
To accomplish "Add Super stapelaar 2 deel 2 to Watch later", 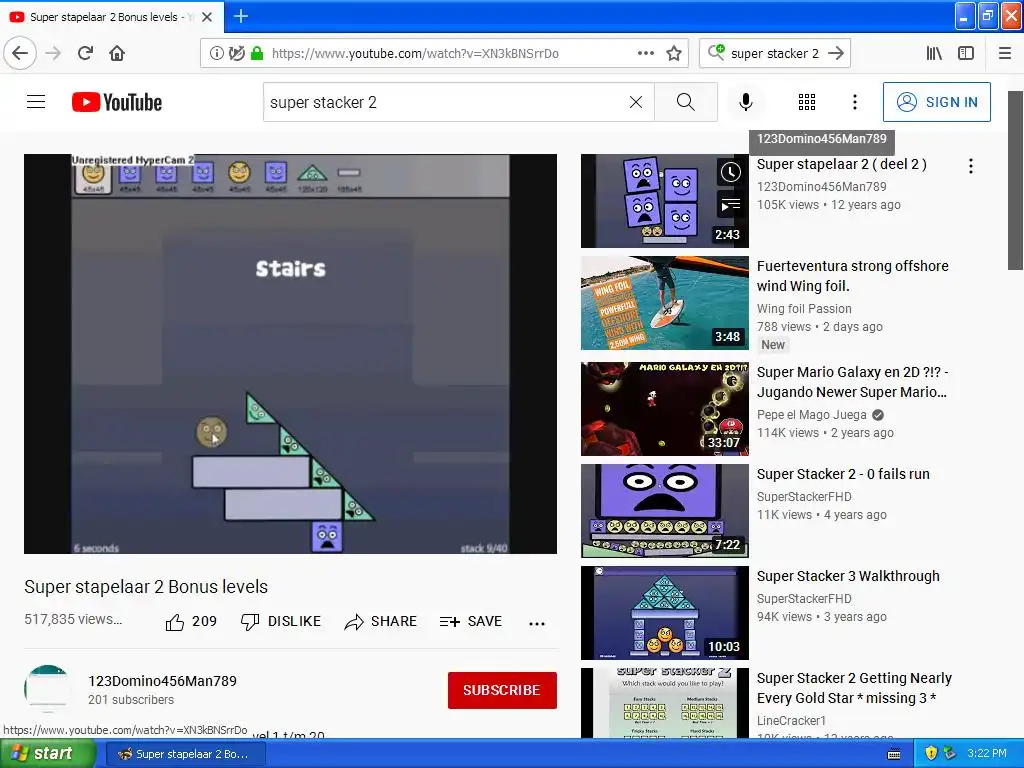I will (x=730, y=172).
